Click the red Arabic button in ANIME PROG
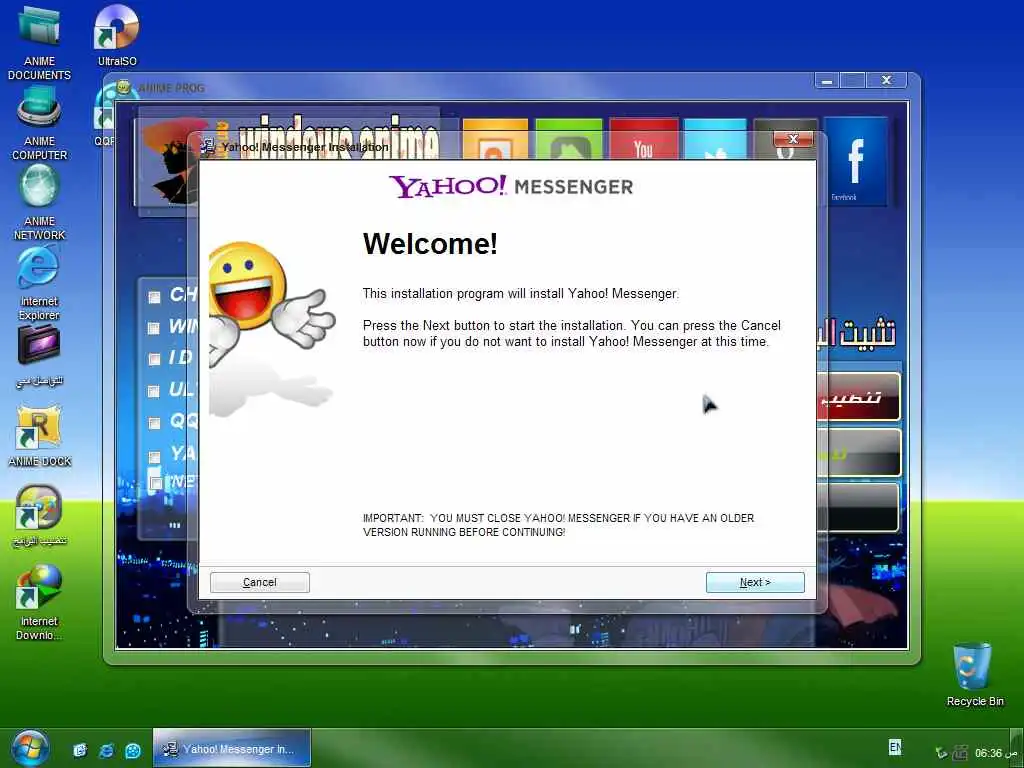 click(859, 396)
